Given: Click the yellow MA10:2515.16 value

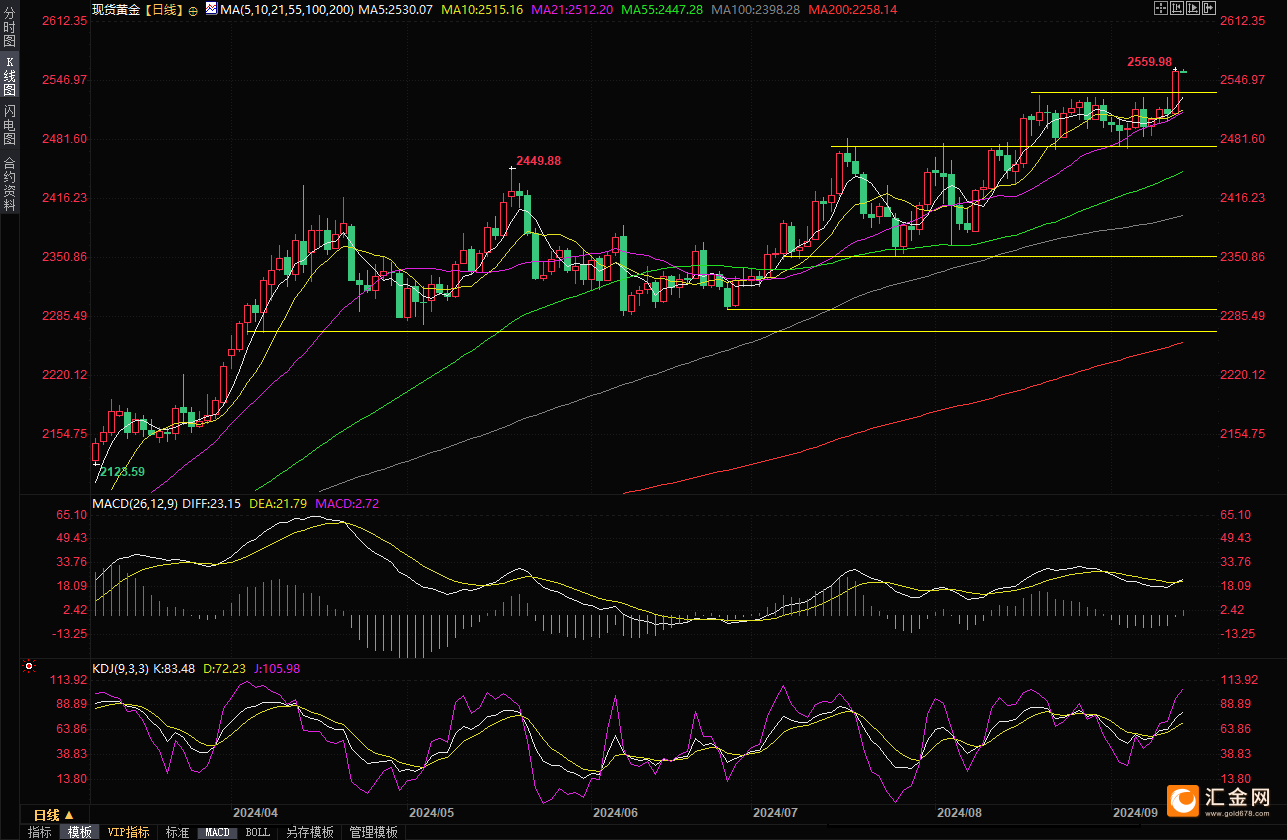Looking at the screenshot, I should coord(484,9).
